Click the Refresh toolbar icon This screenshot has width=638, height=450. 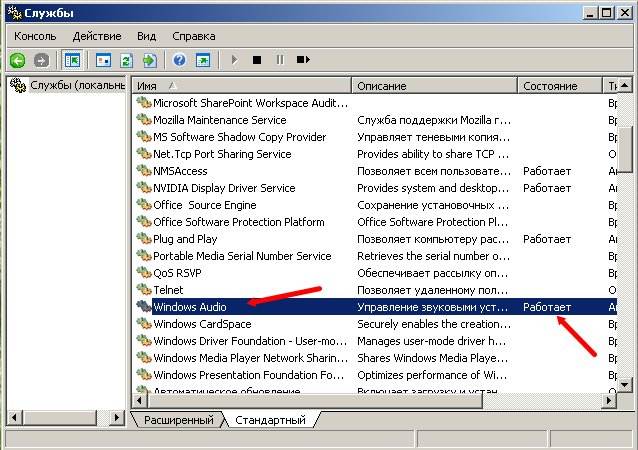[x=126, y=60]
